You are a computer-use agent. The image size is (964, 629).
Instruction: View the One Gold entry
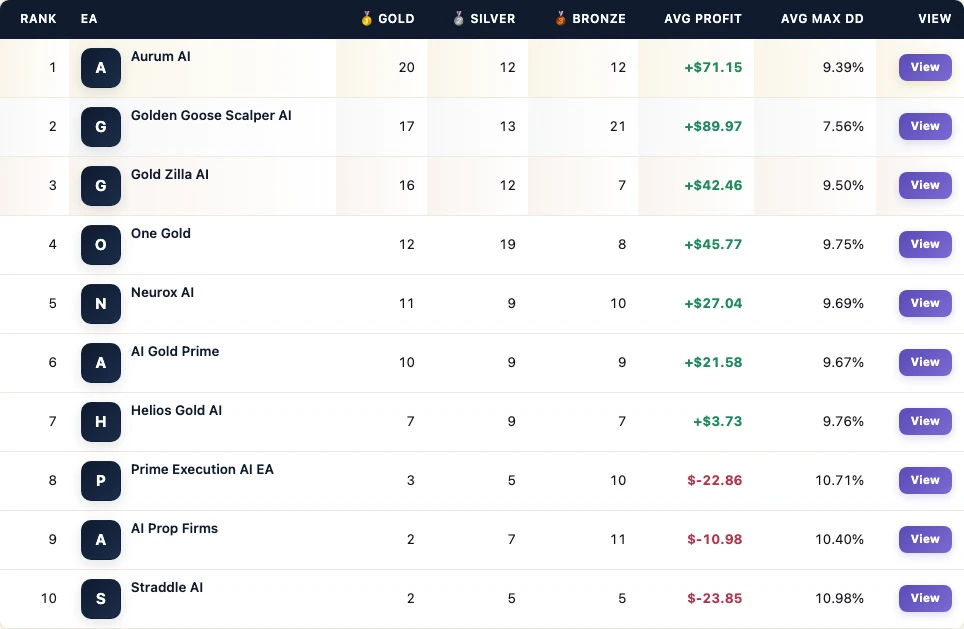925,244
